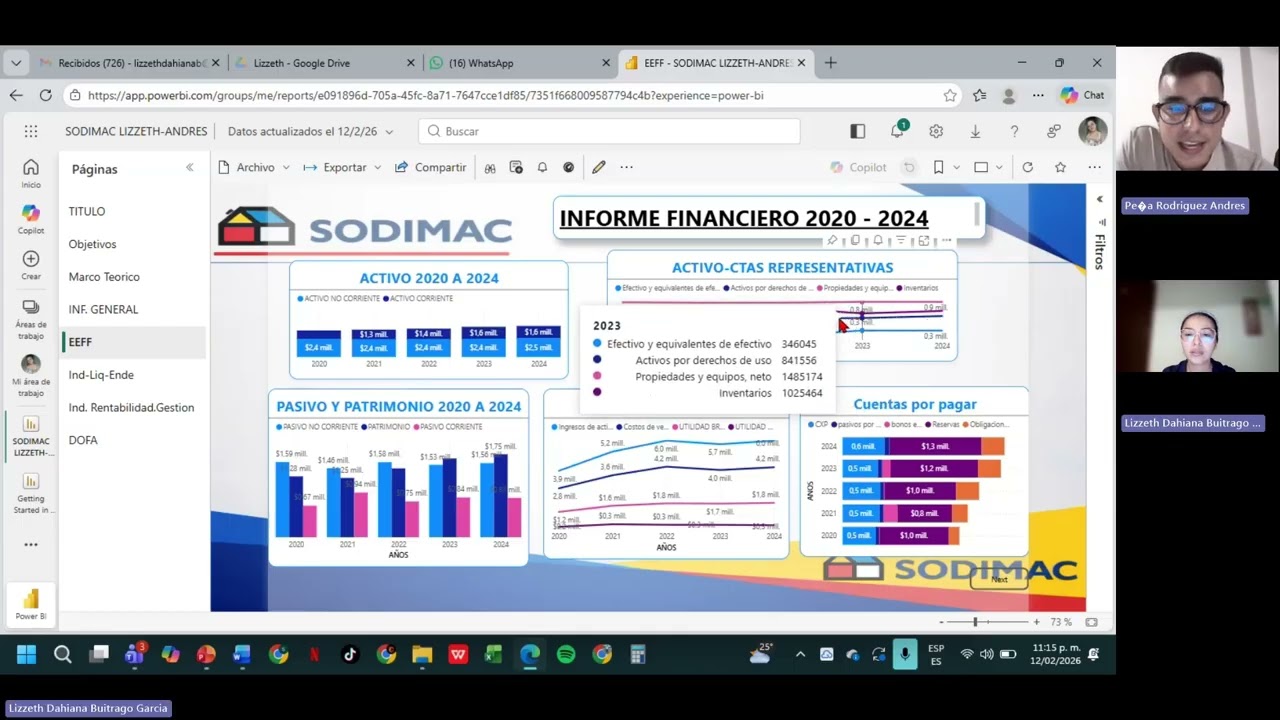Mark report as favorite with star icon
1280x720 pixels.
pyautogui.click(x=1060, y=167)
